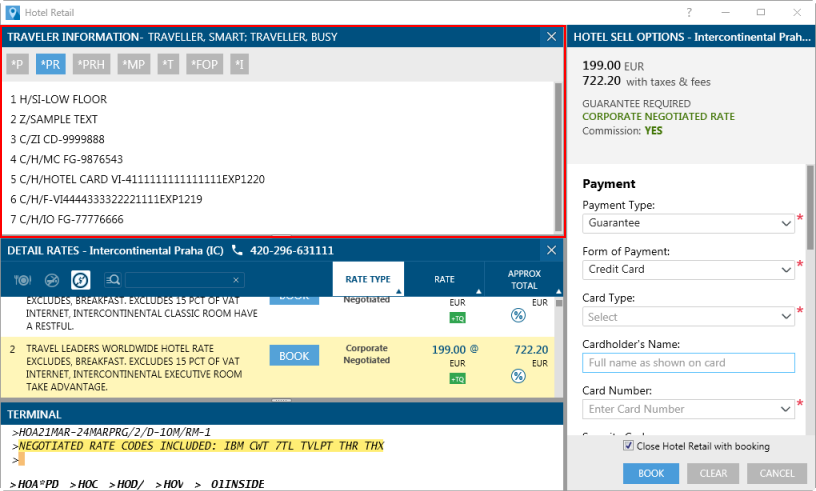Click the percent icon under the 722.20 total

tap(518, 376)
